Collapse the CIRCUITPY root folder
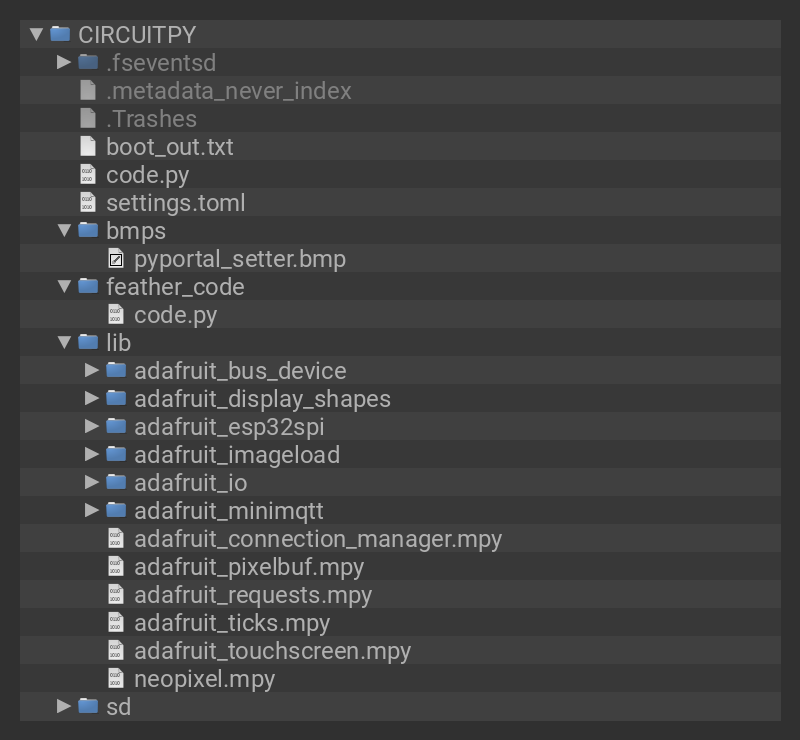This screenshot has width=800, height=740. 37,35
